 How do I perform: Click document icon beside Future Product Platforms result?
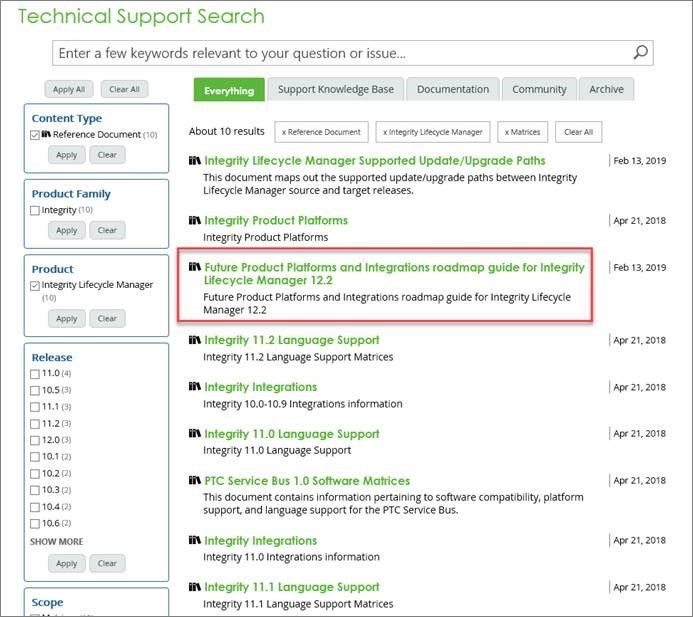[x=195, y=267]
